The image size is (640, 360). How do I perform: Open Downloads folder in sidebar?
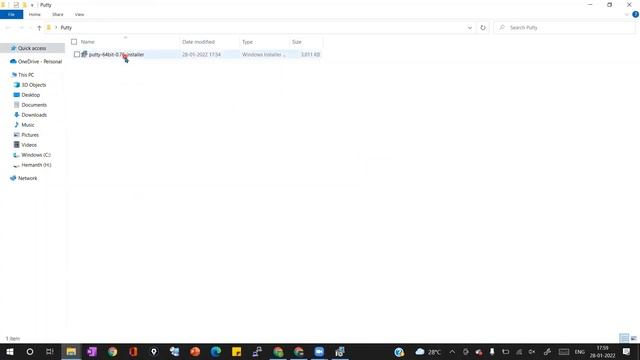[34, 115]
